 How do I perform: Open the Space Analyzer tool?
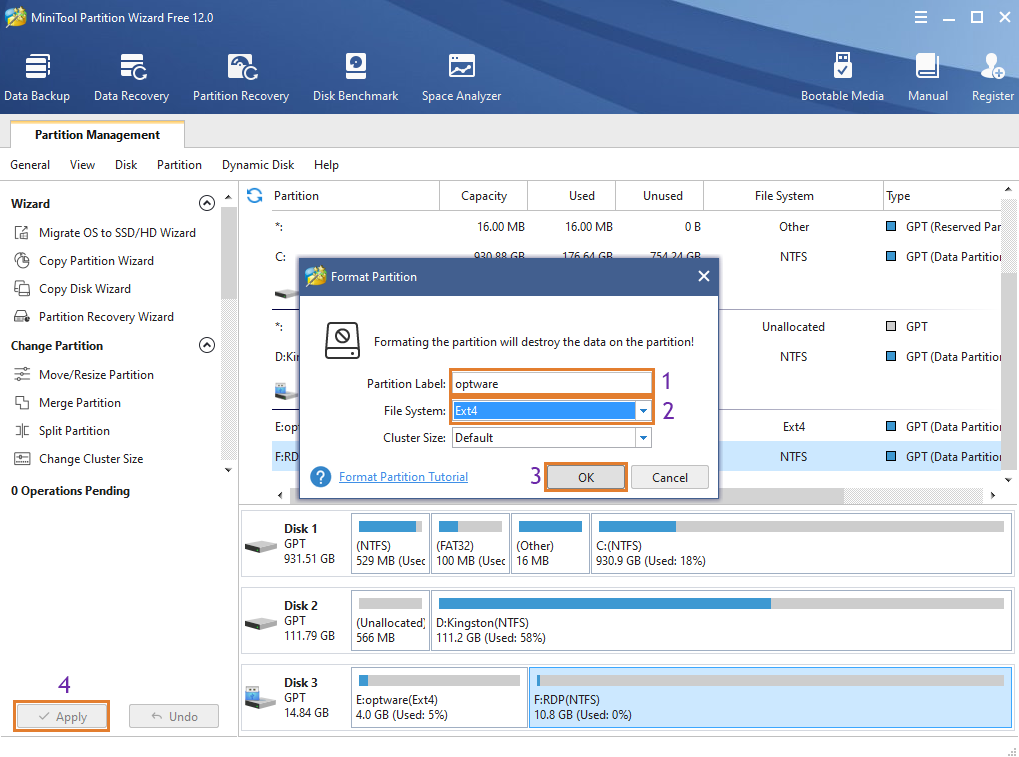click(461, 77)
